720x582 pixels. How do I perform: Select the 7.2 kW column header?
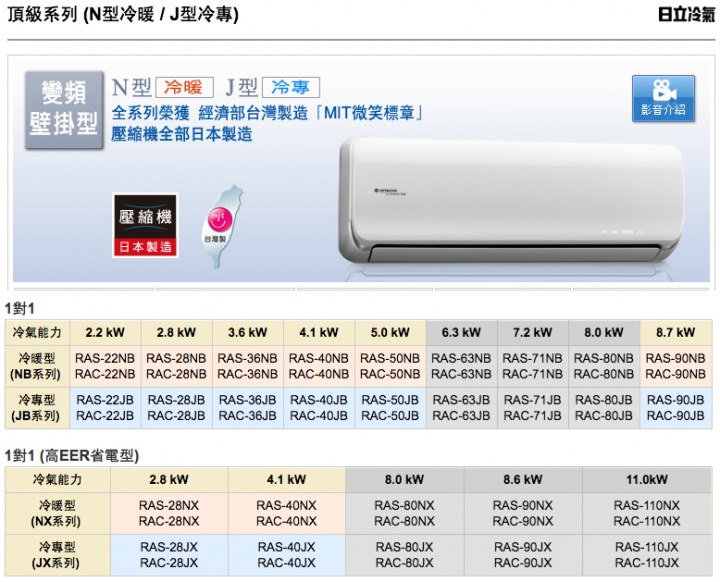pos(532,333)
